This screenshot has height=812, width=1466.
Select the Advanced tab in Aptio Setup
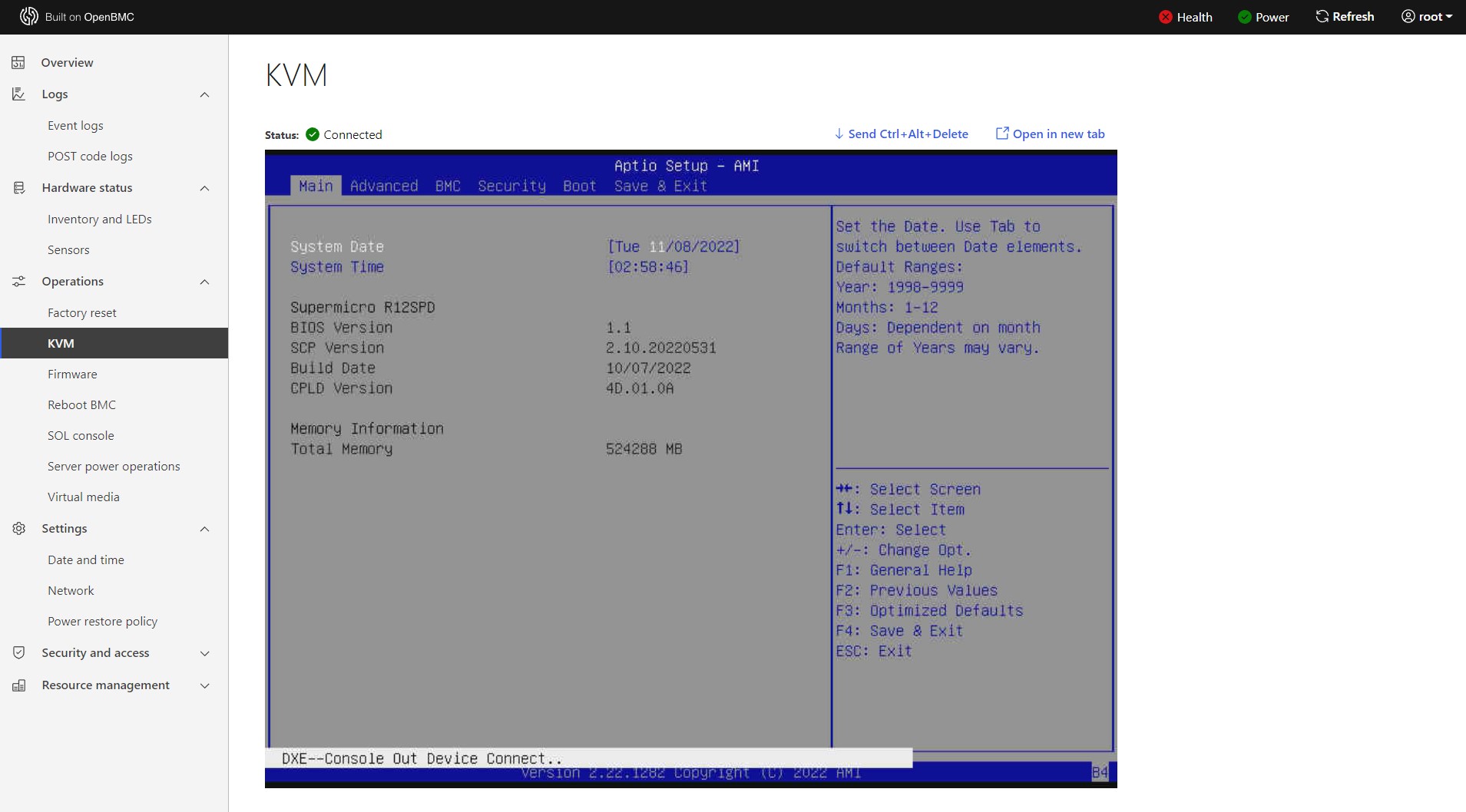coord(384,186)
